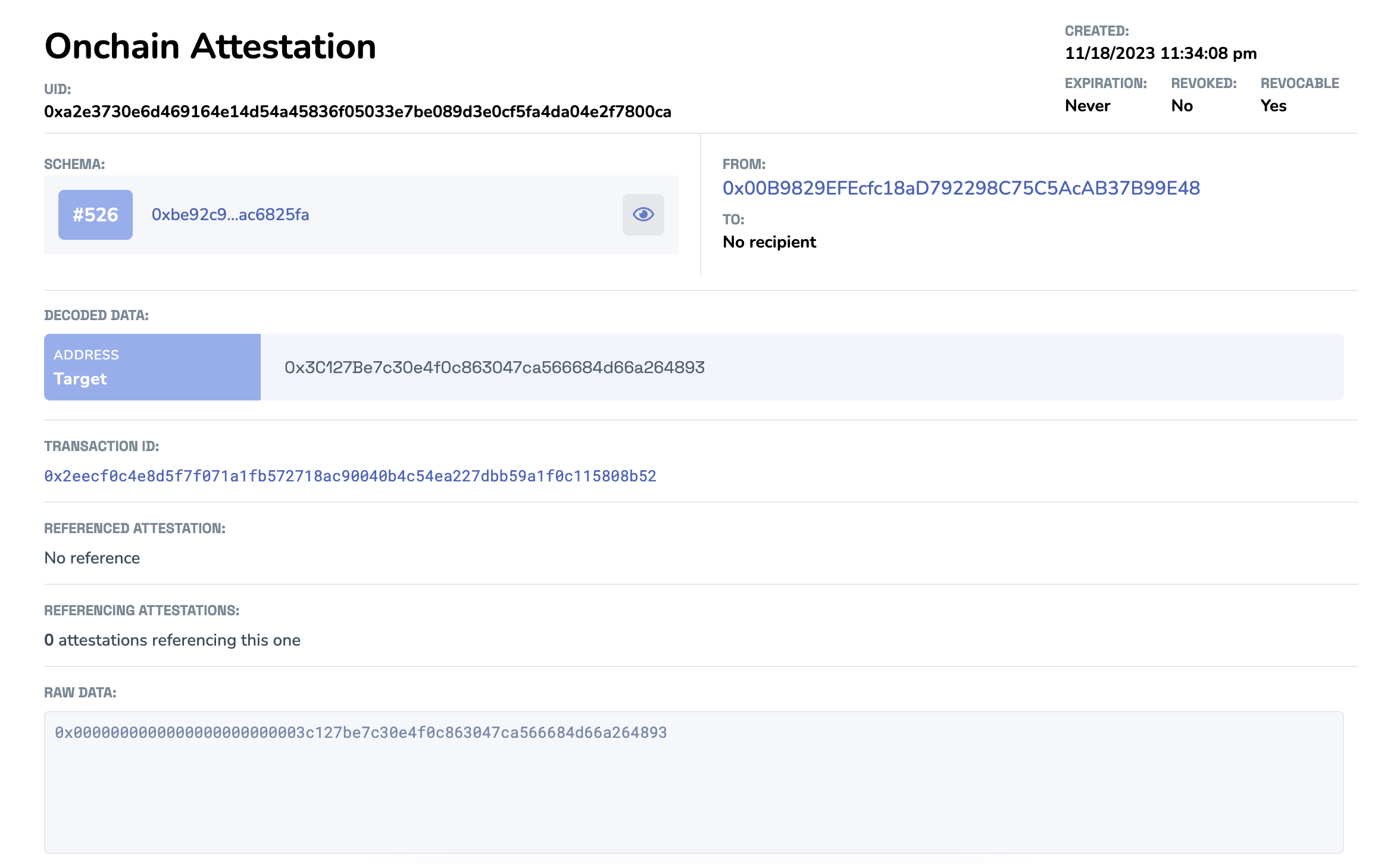
Task: Select the decoded Target address value
Action: (x=494, y=367)
